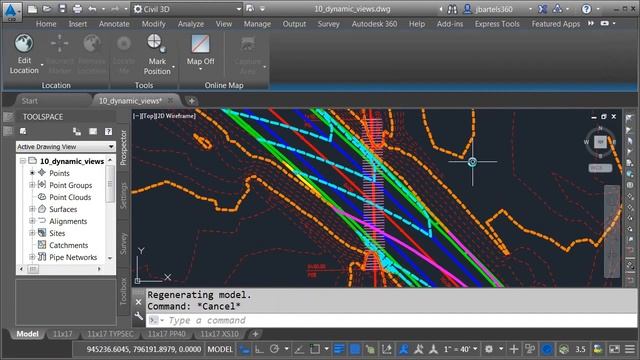This screenshot has height=360, width=640.
Task: Click the status bar customization hamburger icon
Action: [x=630, y=349]
